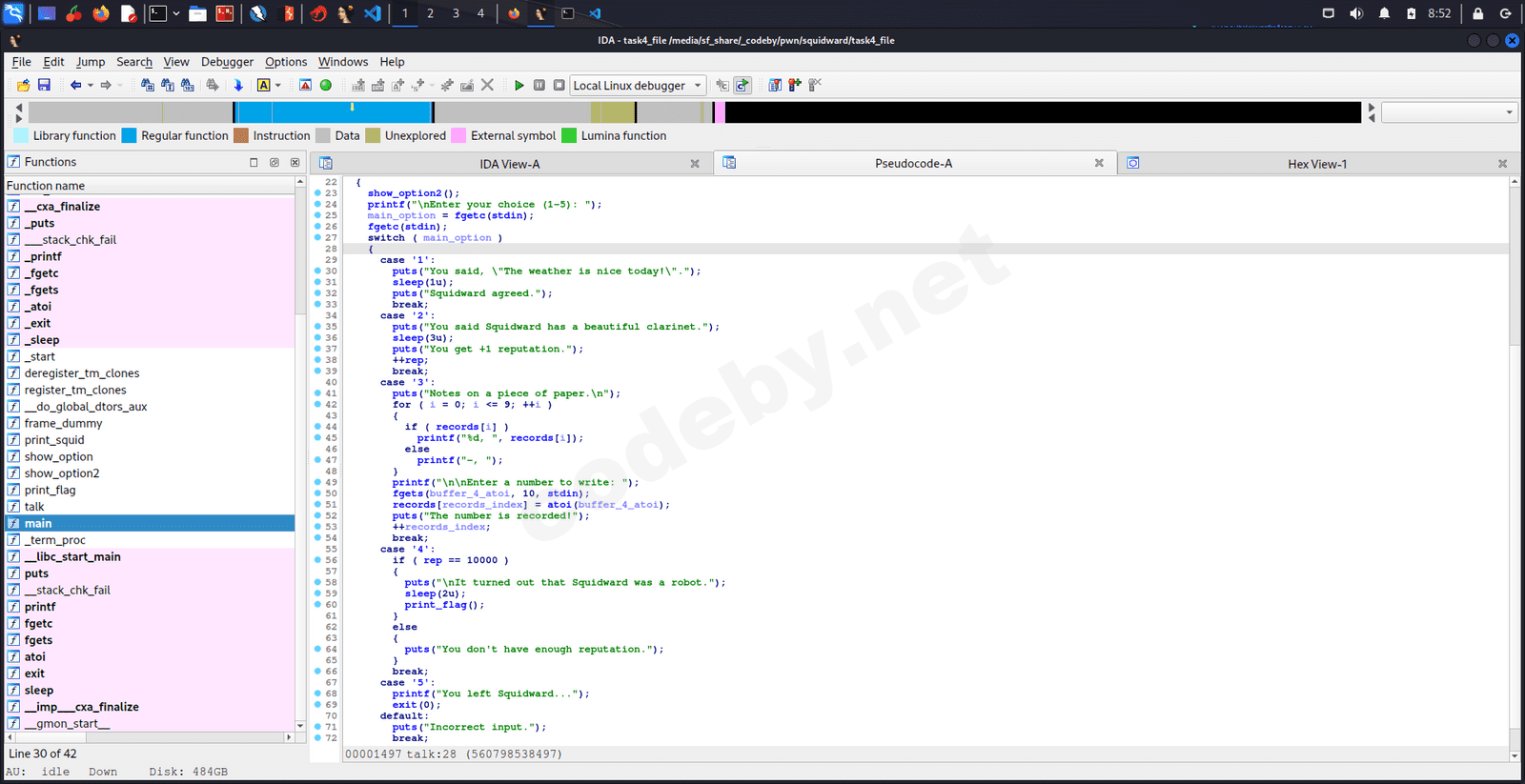Open the Local Linux debugger dropdown
The height and width of the screenshot is (784, 1525).
(697, 86)
